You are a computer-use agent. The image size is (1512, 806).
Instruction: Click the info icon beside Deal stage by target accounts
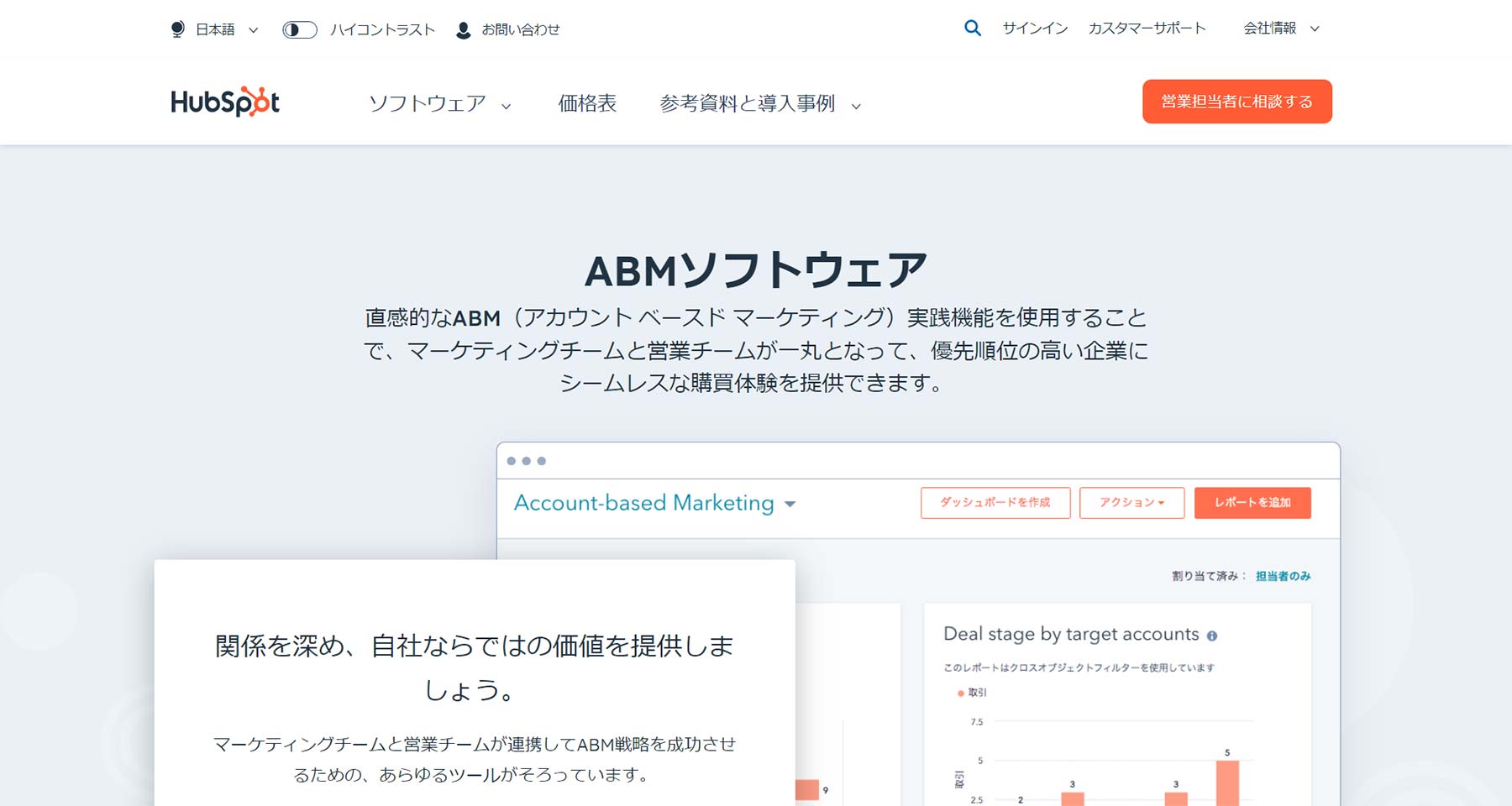[1212, 636]
